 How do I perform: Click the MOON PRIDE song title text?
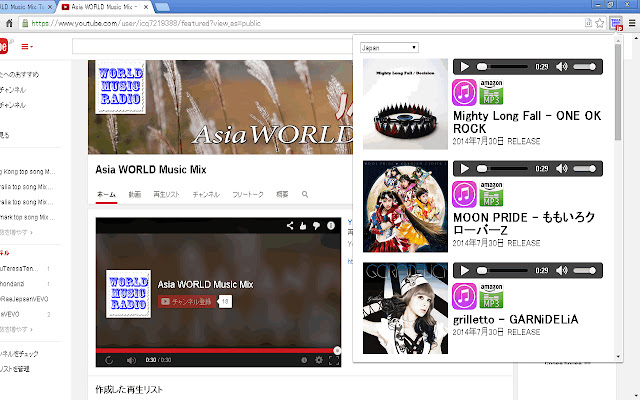[x=524, y=224]
